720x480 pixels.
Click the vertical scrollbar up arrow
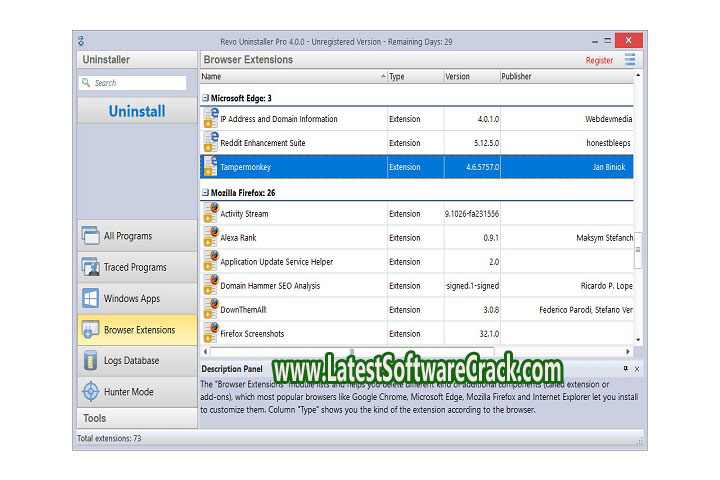click(638, 75)
